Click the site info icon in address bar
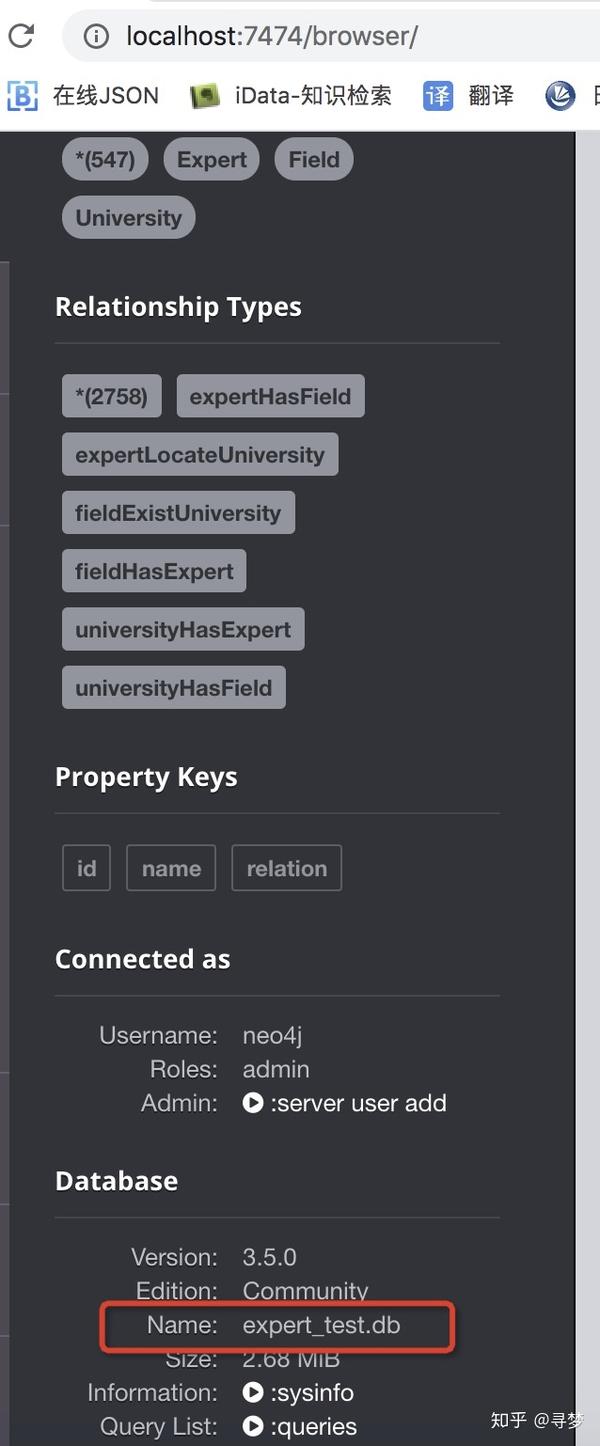 tap(96, 37)
